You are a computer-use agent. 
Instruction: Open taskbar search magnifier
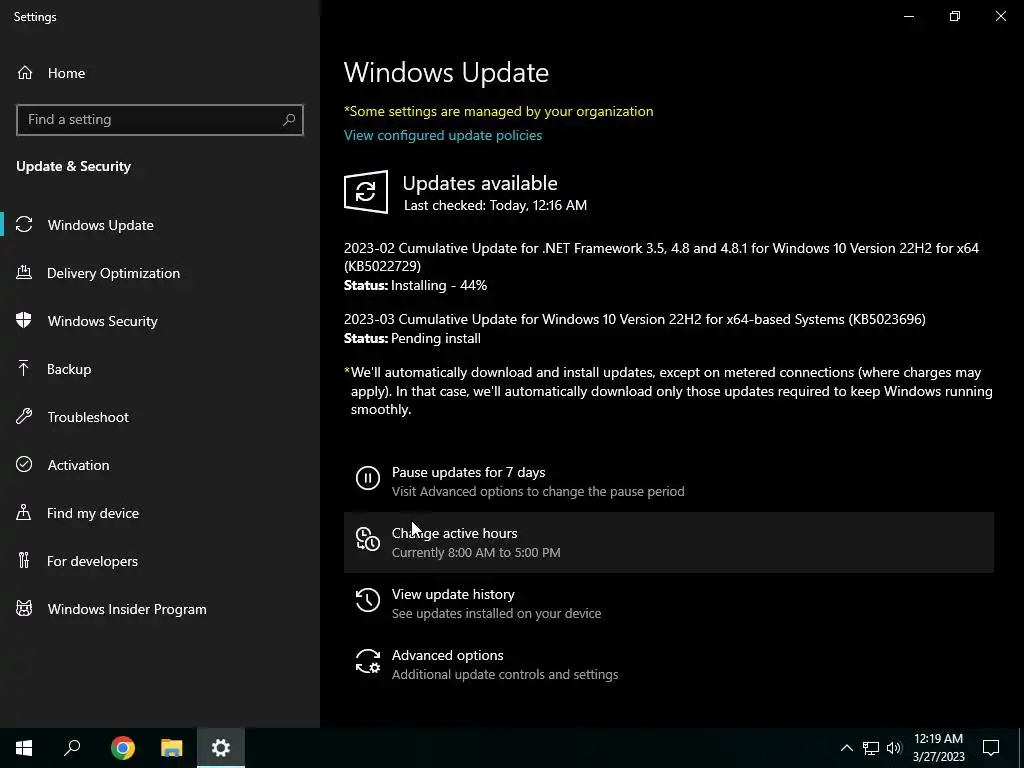click(x=72, y=748)
